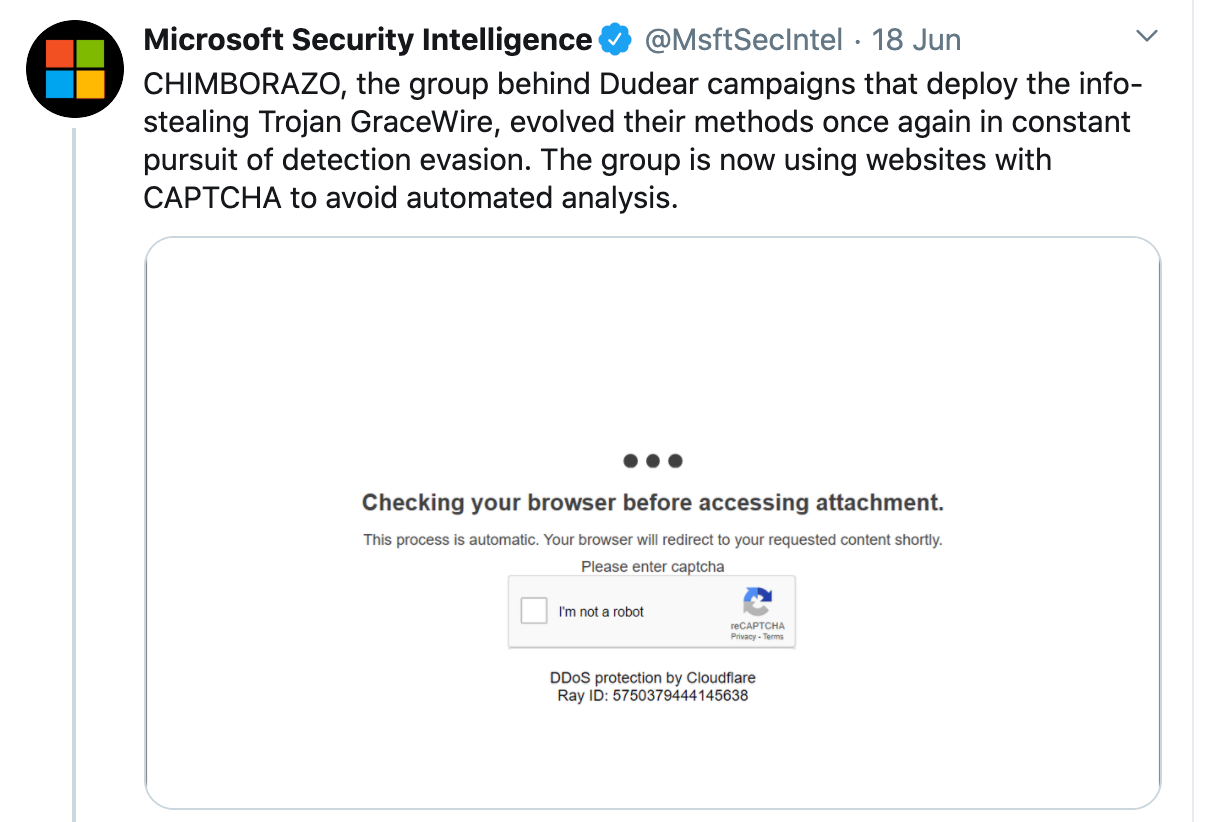Click the reCAPTCHA Terms link
Viewport: 1222px width, 822px height.
coord(774,637)
